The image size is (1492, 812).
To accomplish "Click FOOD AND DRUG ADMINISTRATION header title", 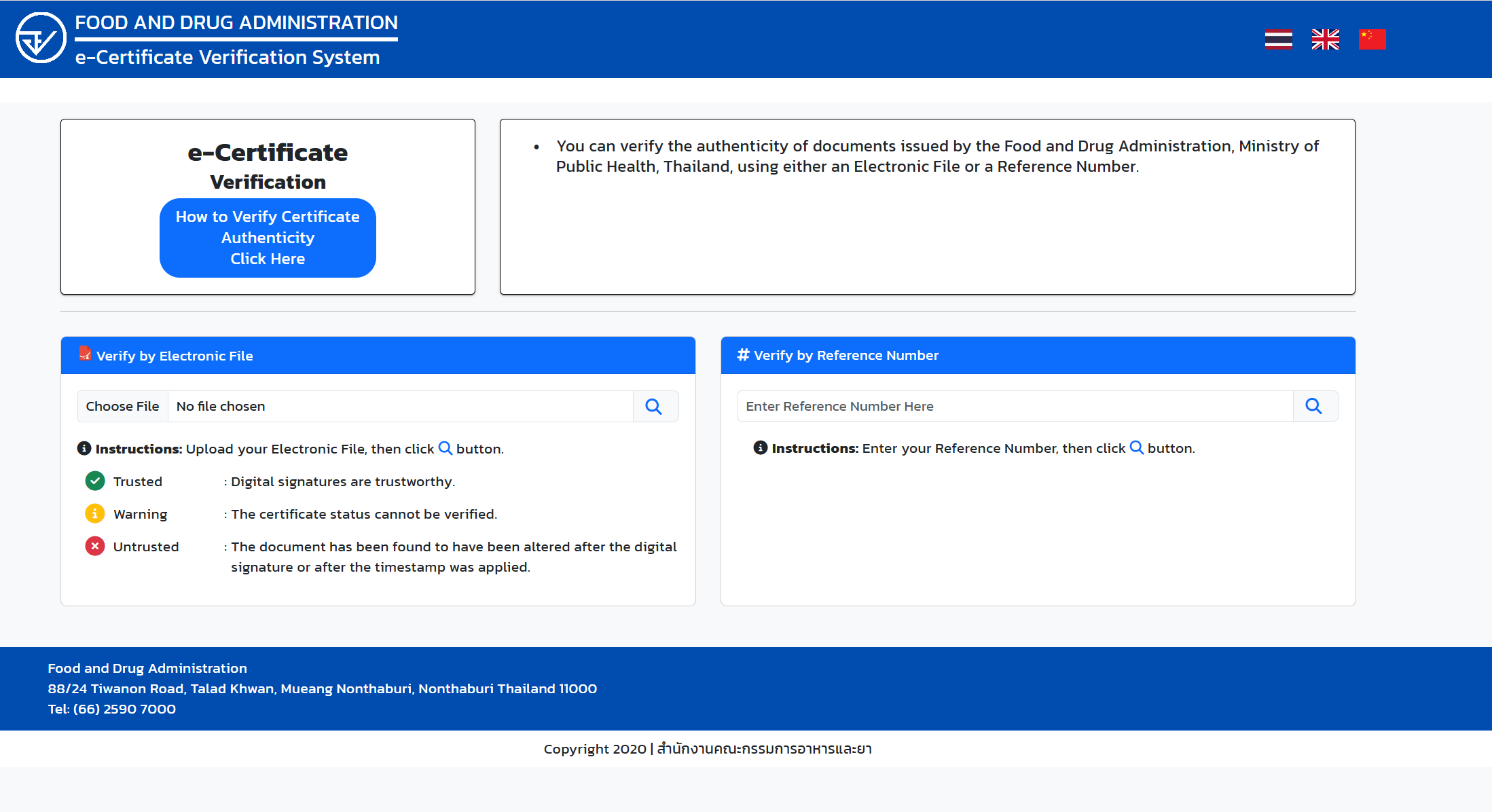I will click(x=236, y=23).
